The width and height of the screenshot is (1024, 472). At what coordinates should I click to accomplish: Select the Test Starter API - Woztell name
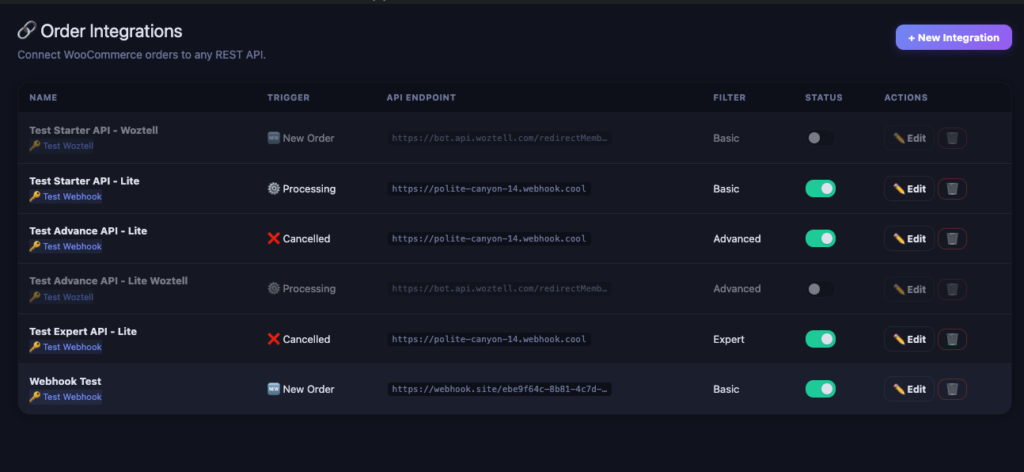point(93,131)
